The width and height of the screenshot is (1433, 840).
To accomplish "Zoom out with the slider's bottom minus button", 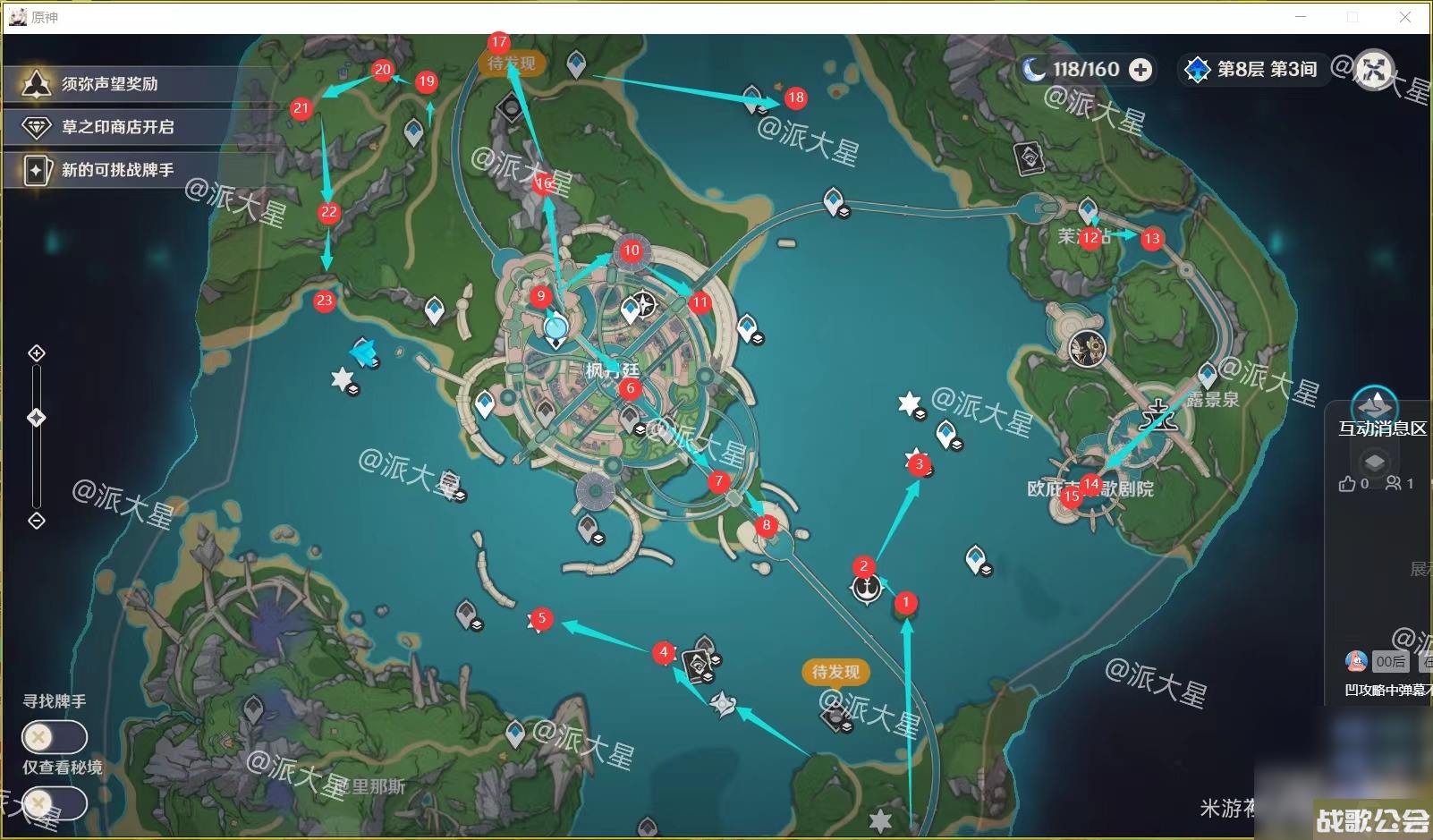I will [37, 521].
